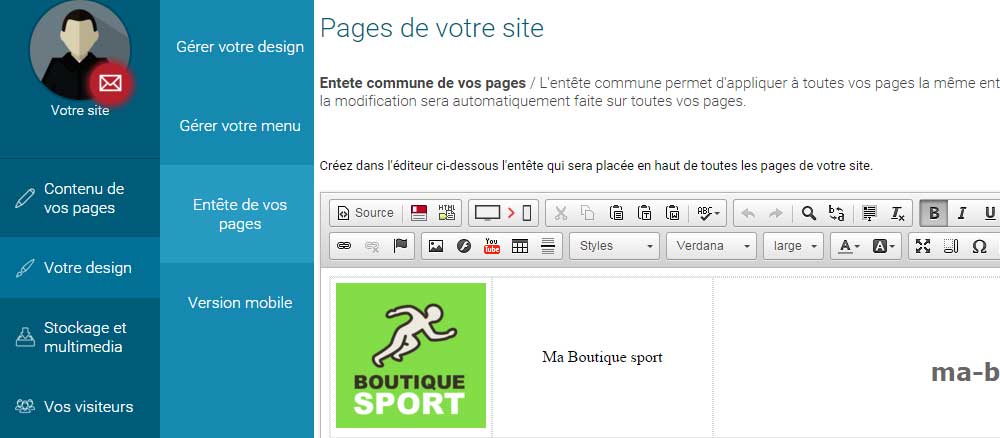Click the YouTube embed icon
Screen dimensions: 1000x438
pos(492,246)
